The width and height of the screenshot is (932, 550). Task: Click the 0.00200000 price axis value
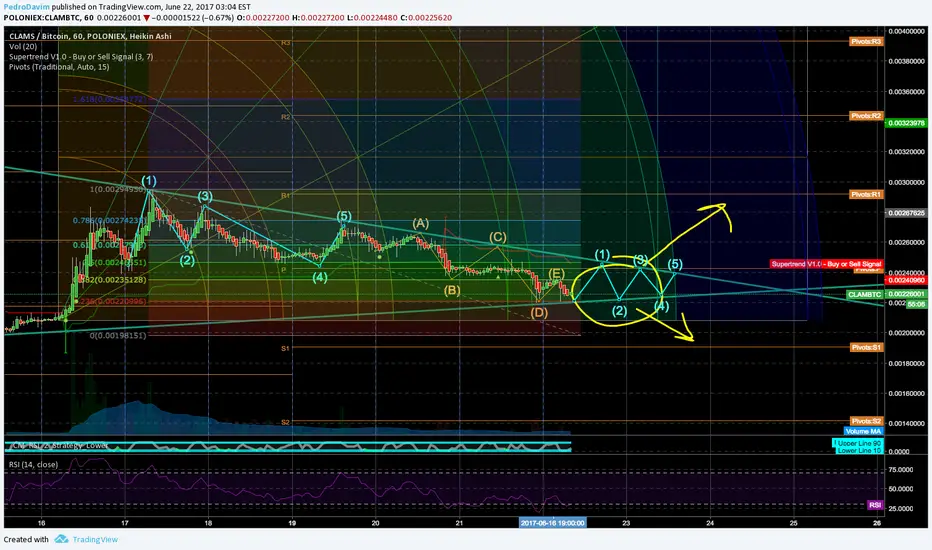[x=906, y=333]
